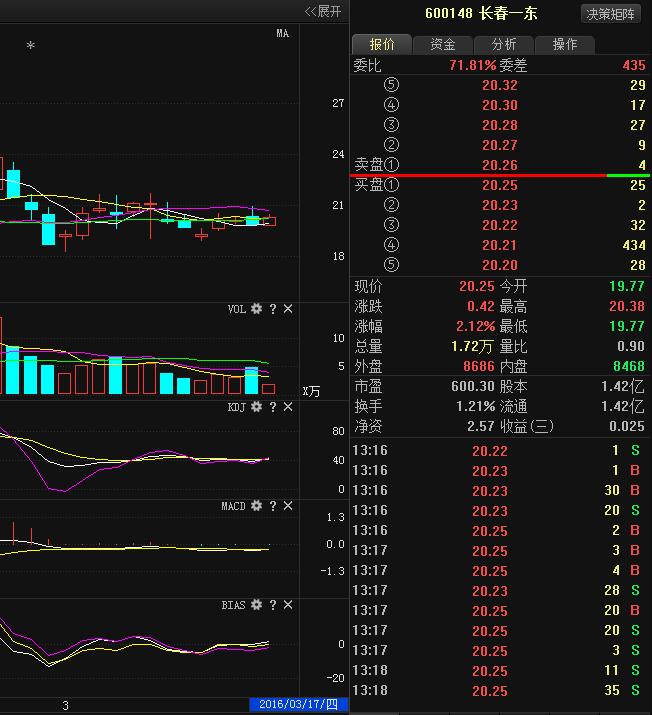Click the 涨幅 value 2.12%

[476, 326]
